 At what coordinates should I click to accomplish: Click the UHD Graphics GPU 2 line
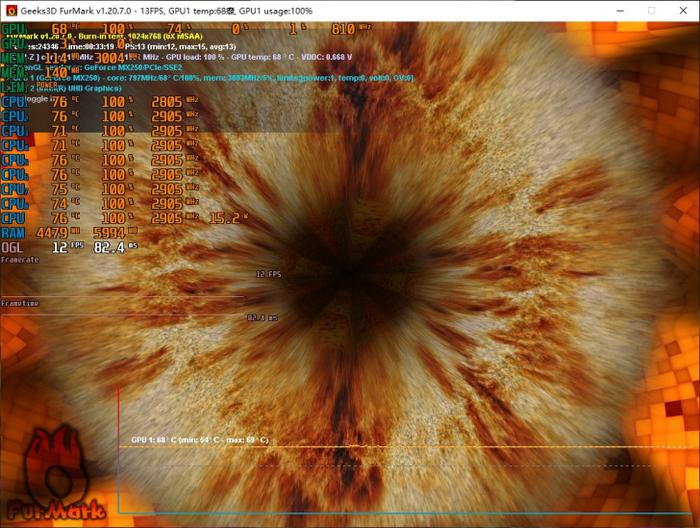coord(76,88)
